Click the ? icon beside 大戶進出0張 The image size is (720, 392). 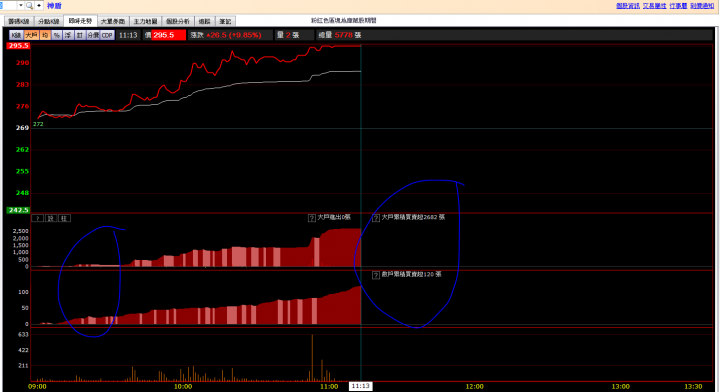coord(312,218)
